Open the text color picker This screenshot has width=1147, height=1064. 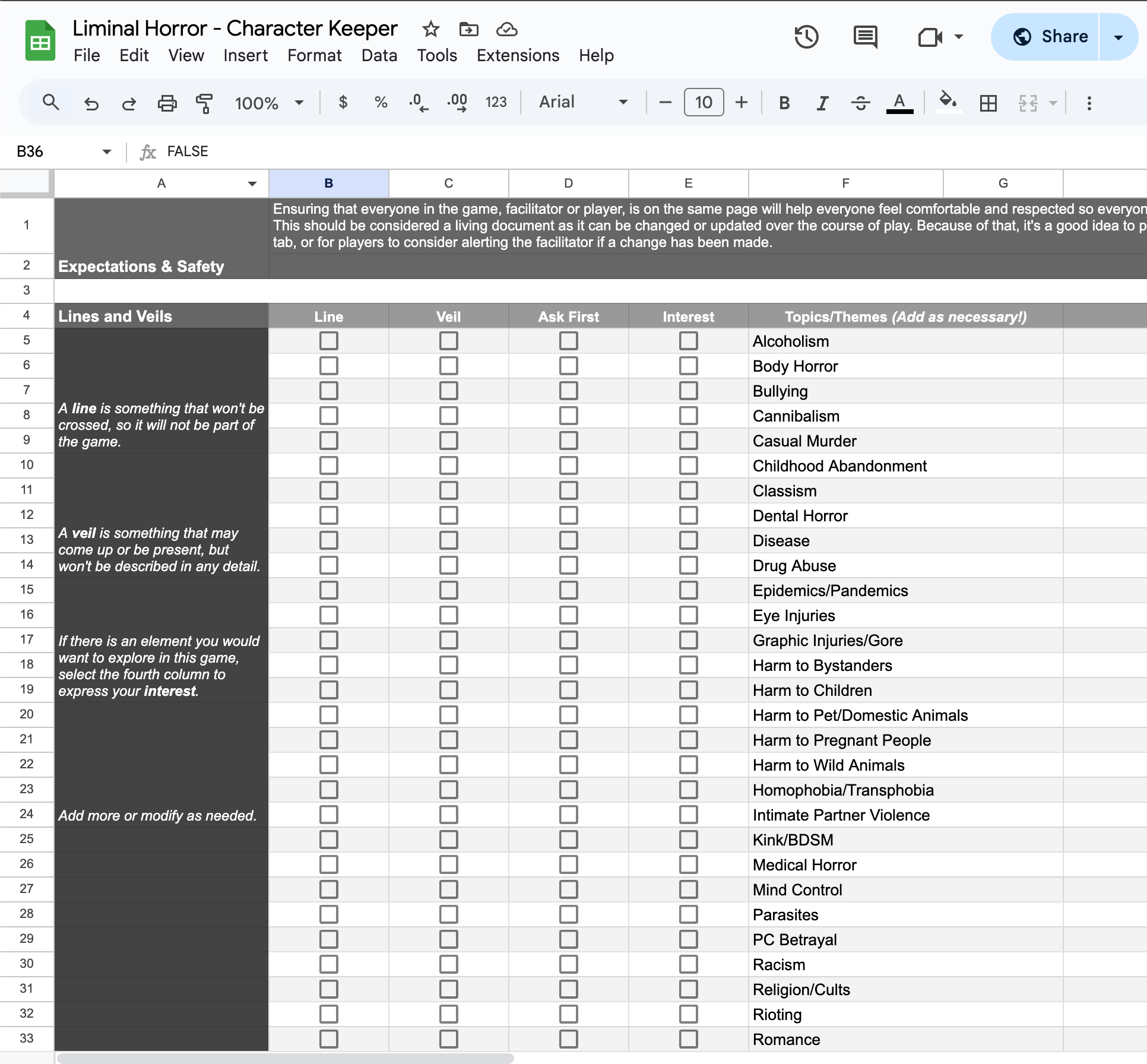(900, 102)
